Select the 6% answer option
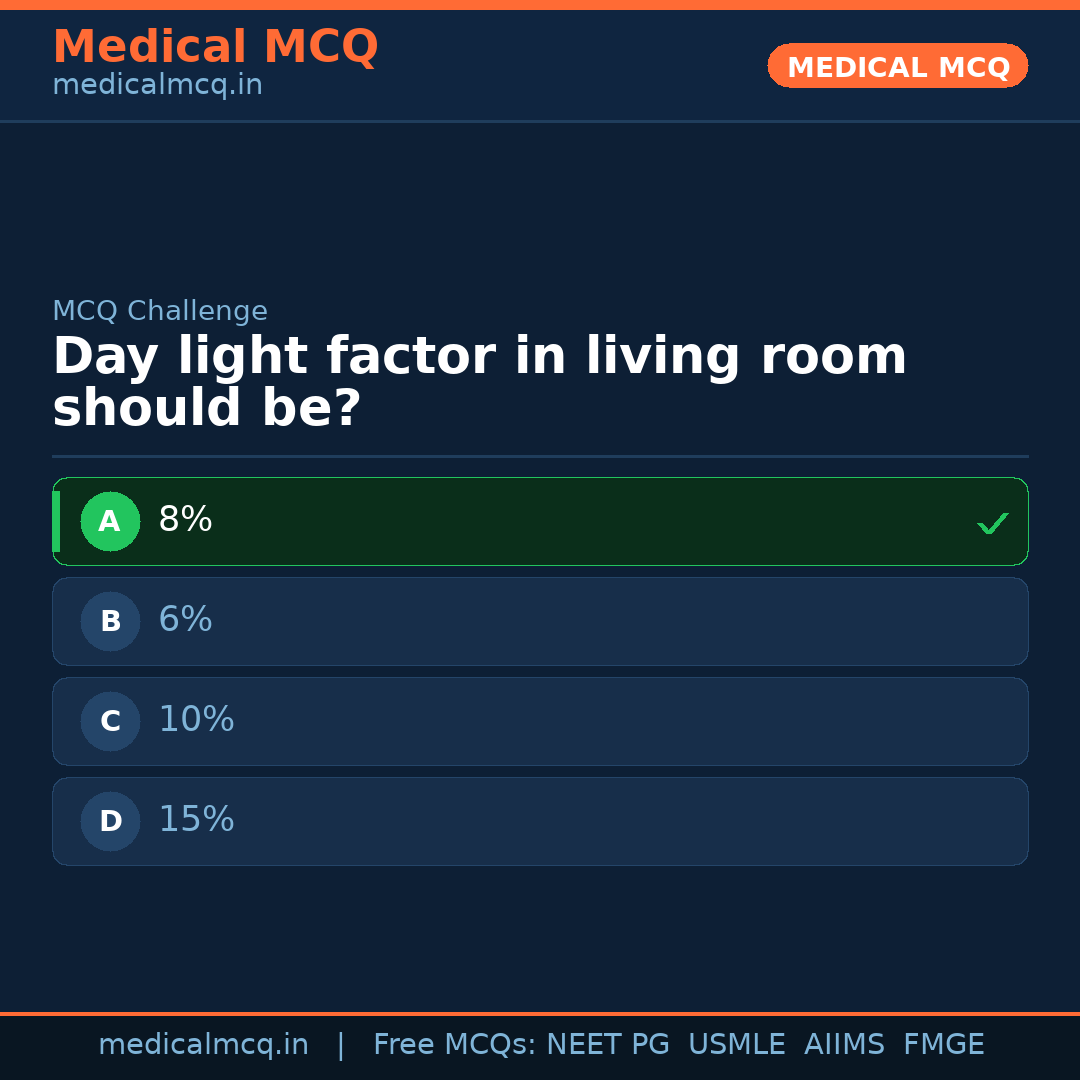 (540, 621)
